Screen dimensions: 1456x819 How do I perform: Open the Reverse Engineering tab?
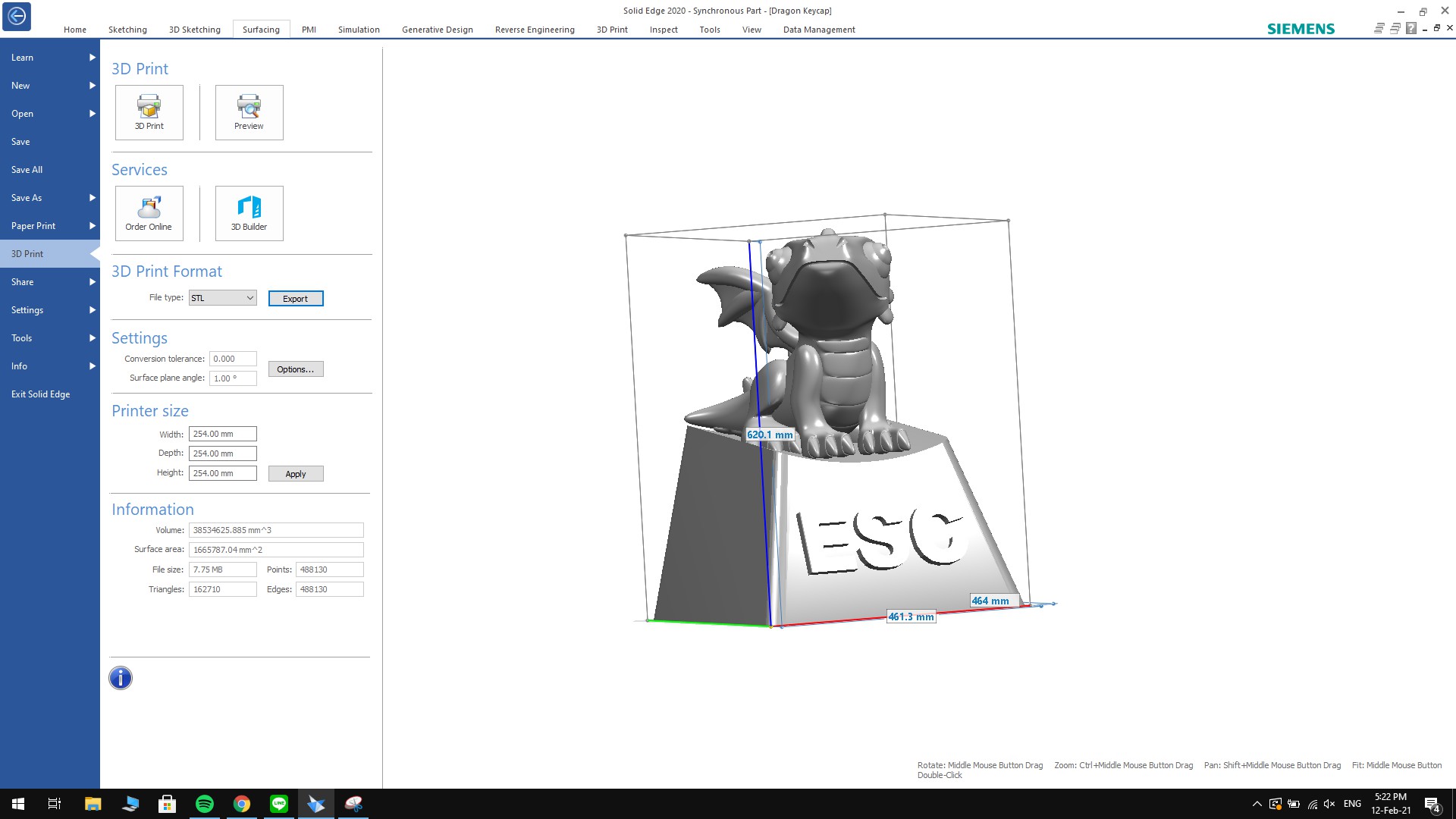pyautogui.click(x=535, y=30)
